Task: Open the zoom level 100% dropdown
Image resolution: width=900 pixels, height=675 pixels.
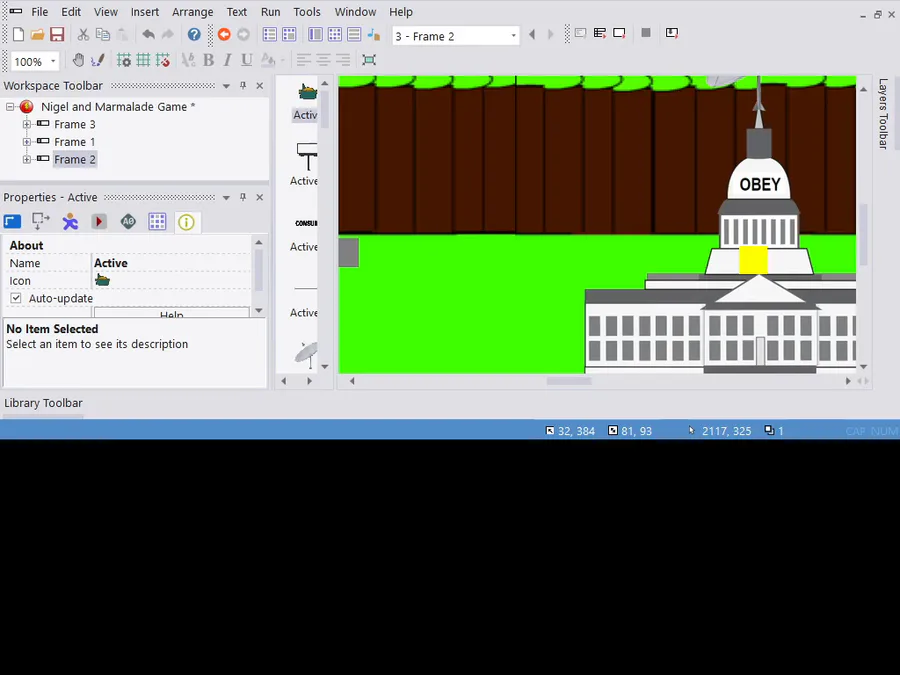Action: coord(53,61)
